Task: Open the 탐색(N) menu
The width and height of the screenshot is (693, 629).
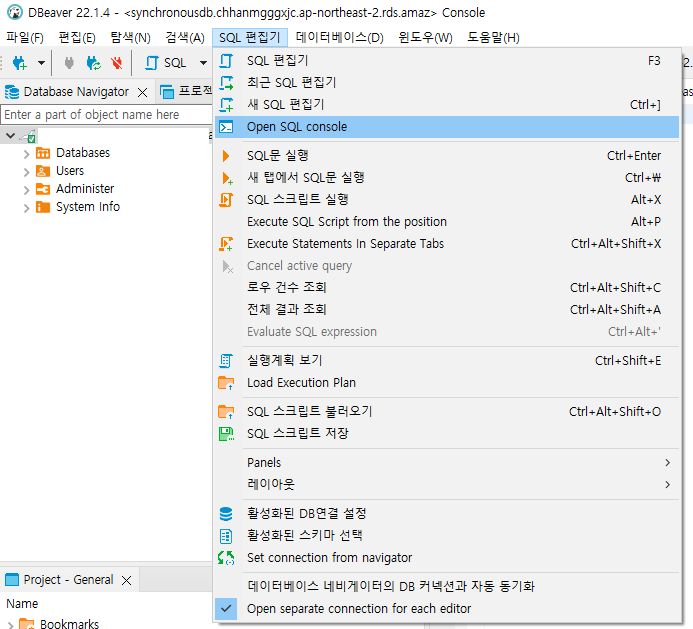Action: [x=130, y=38]
